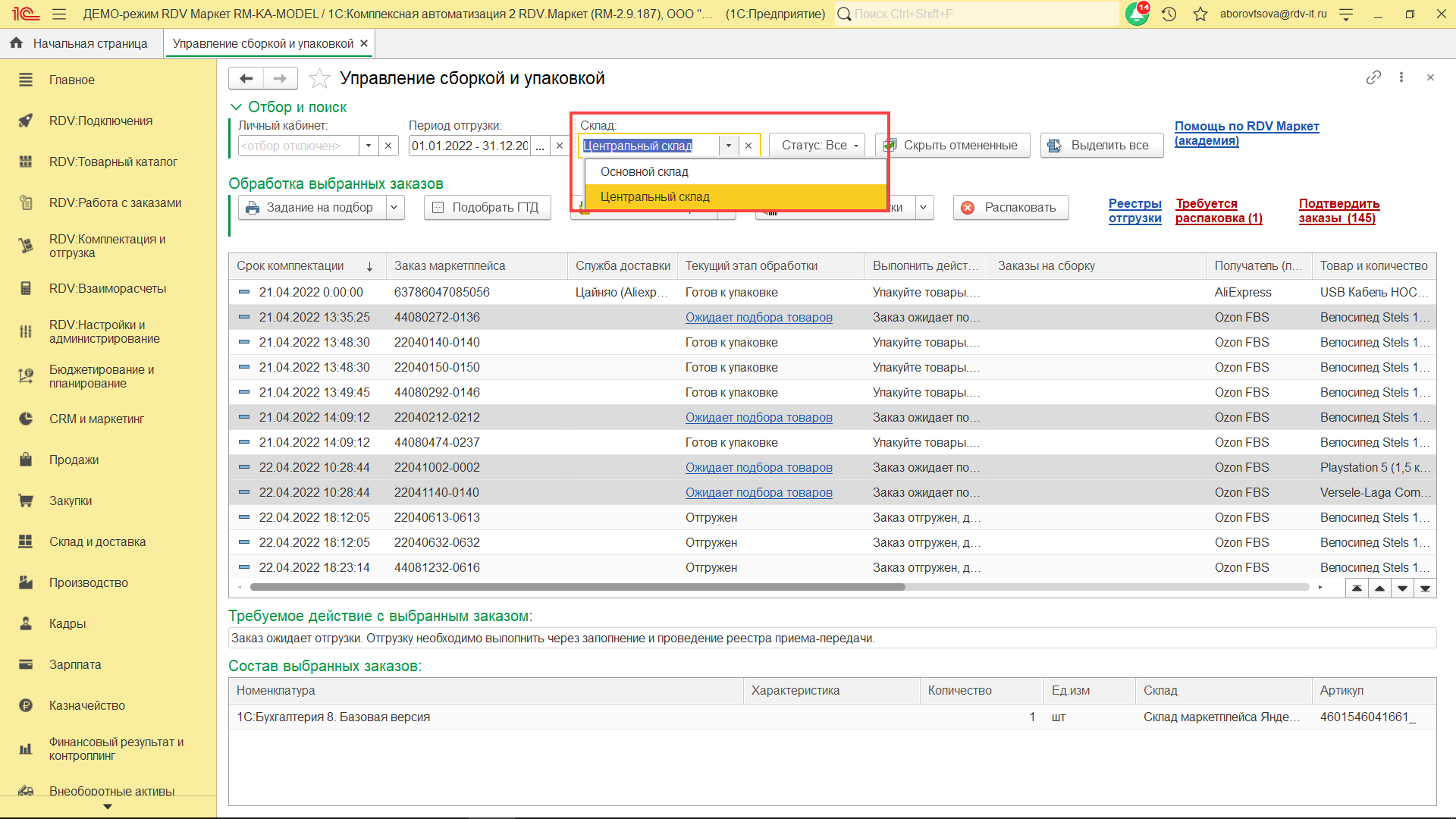Click the horizontal scrollbar of orders table
Screen dimensions: 1456x819
tap(576, 587)
